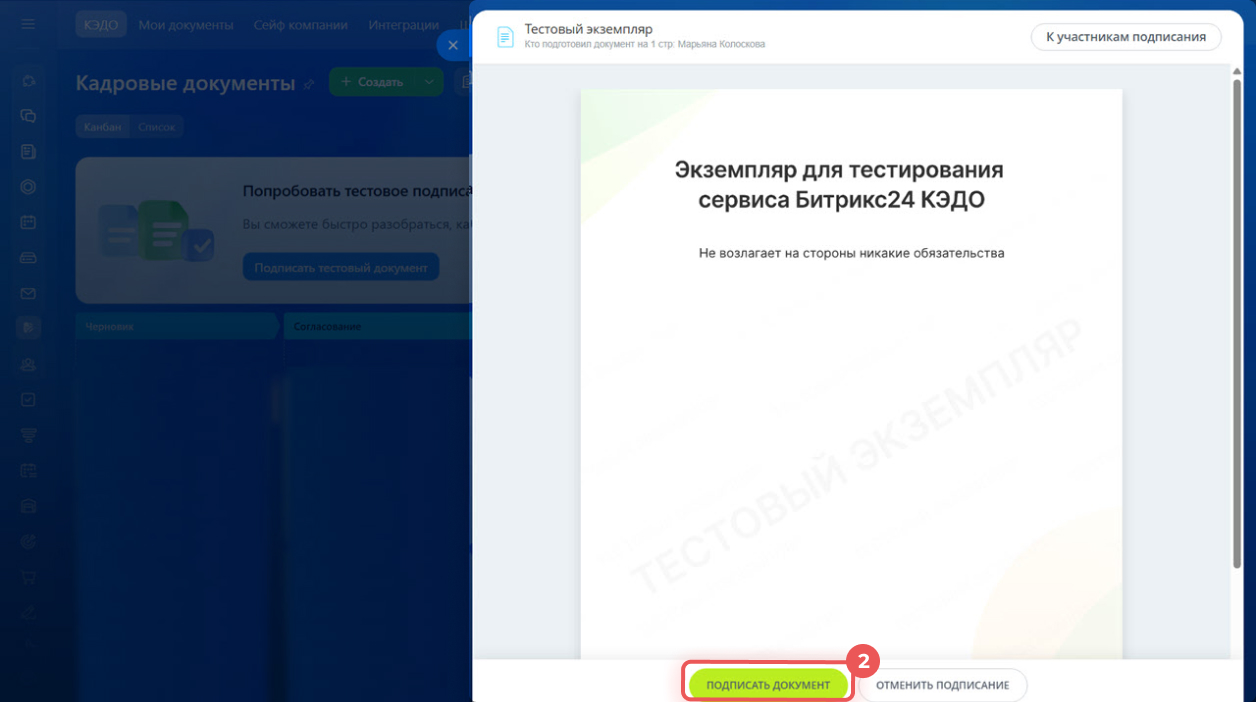Image resolution: width=1256 pixels, height=702 pixels.
Task: Click the Подписать документ button
Action: [x=768, y=685]
